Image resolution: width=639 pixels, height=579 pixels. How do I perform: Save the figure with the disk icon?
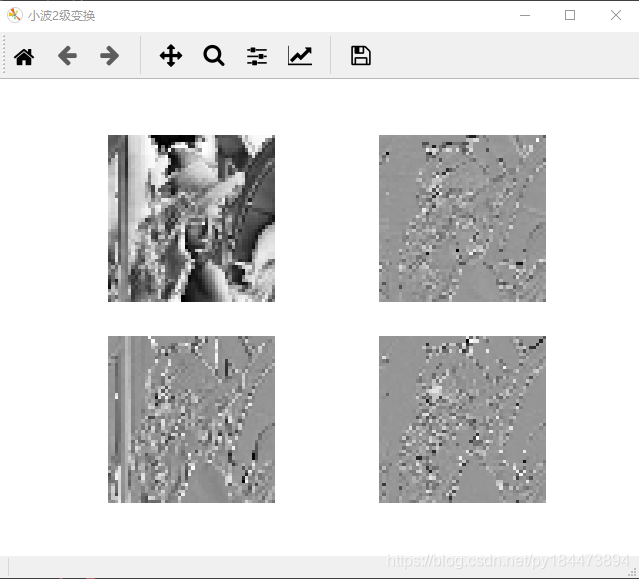tap(361, 56)
